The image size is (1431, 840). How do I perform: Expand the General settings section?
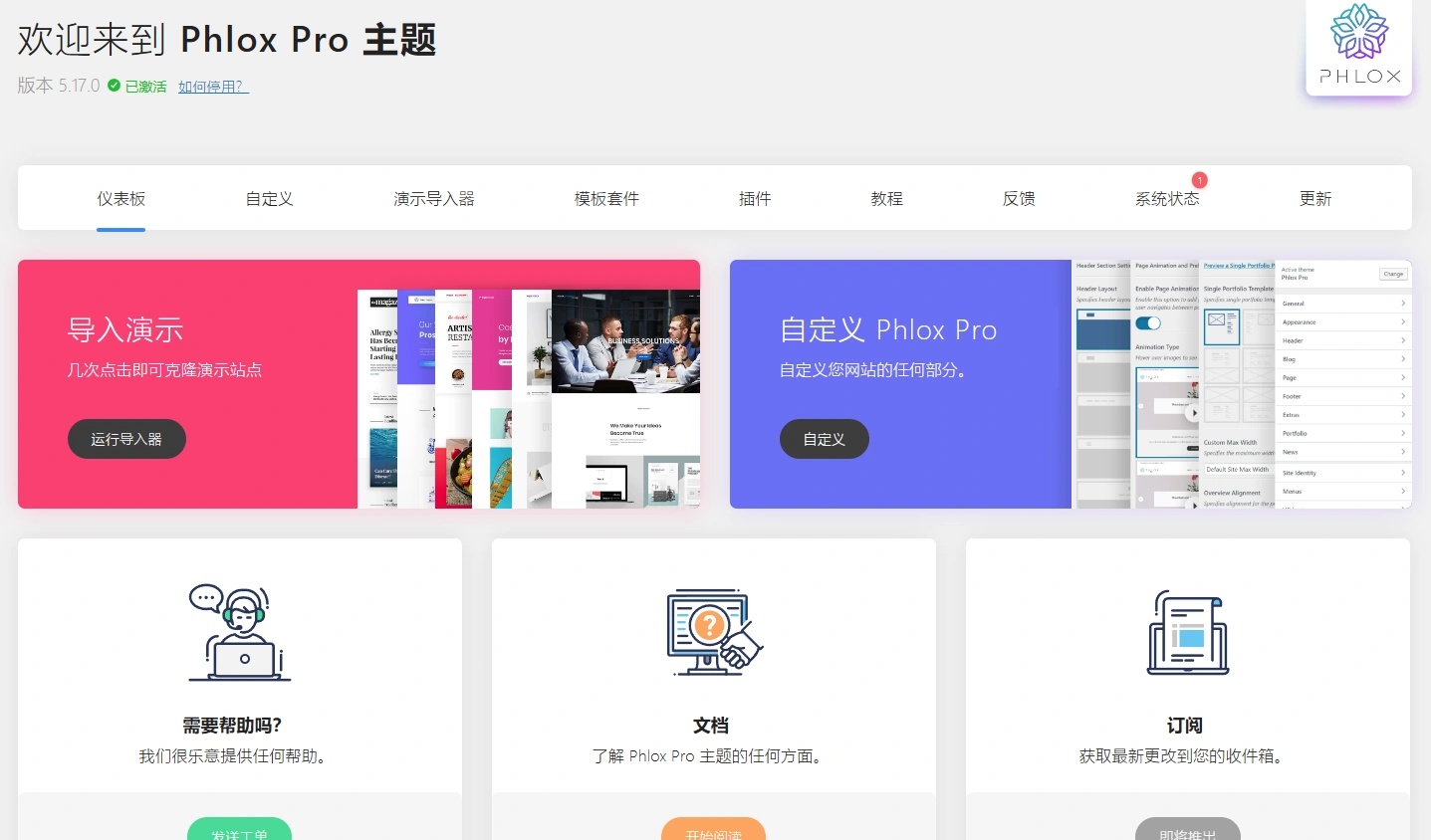pyautogui.click(x=1343, y=304)
